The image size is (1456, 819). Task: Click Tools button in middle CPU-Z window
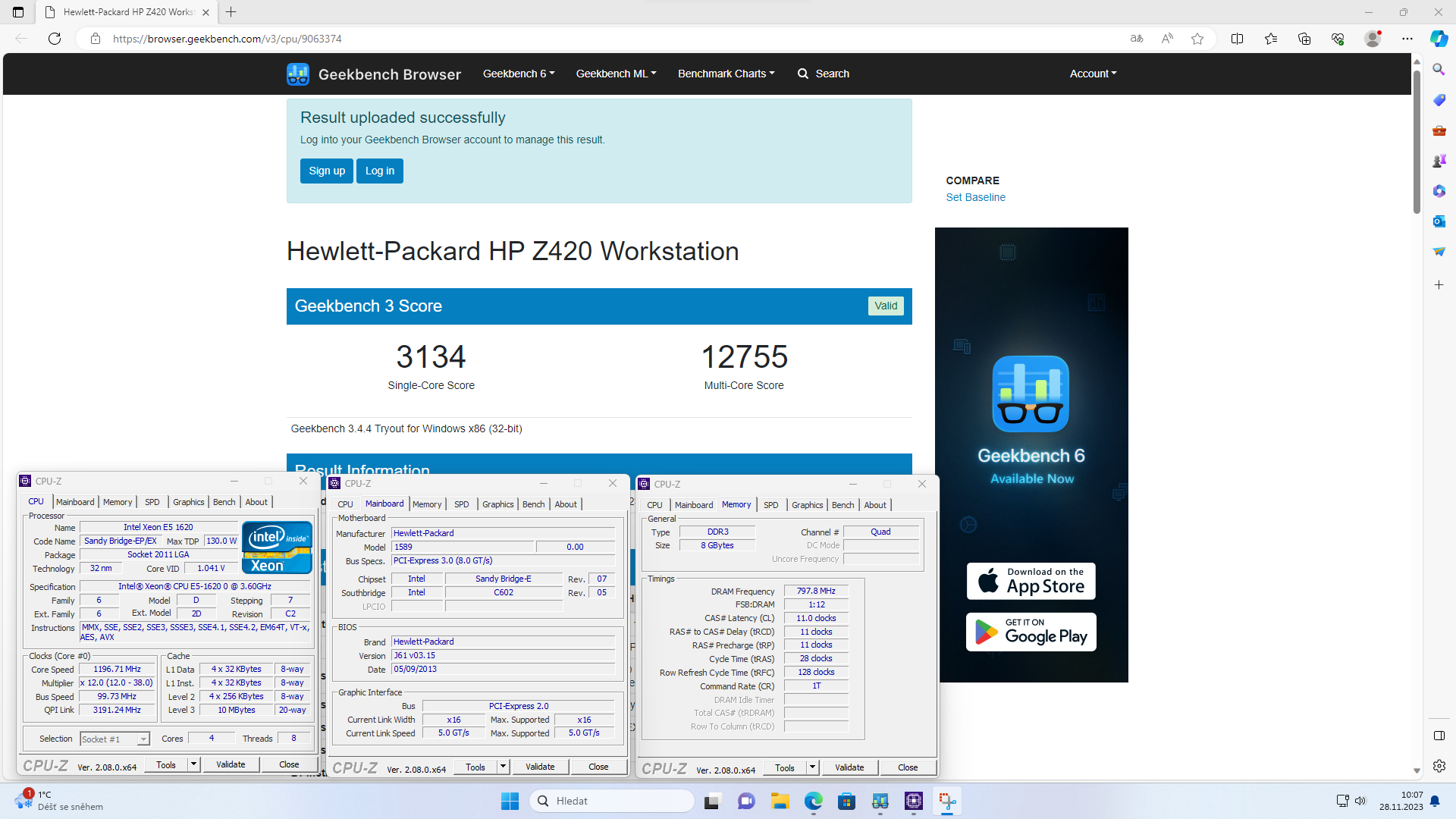475,767
